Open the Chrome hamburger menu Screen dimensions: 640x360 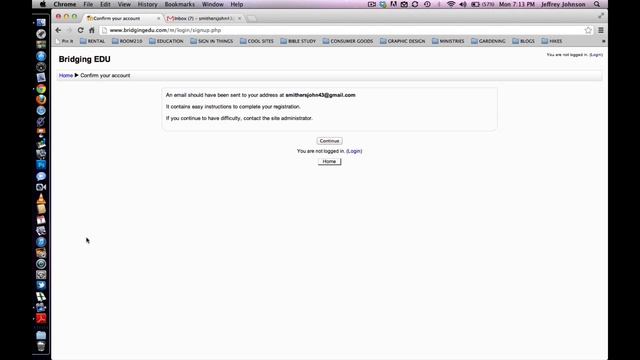point(601,30)
